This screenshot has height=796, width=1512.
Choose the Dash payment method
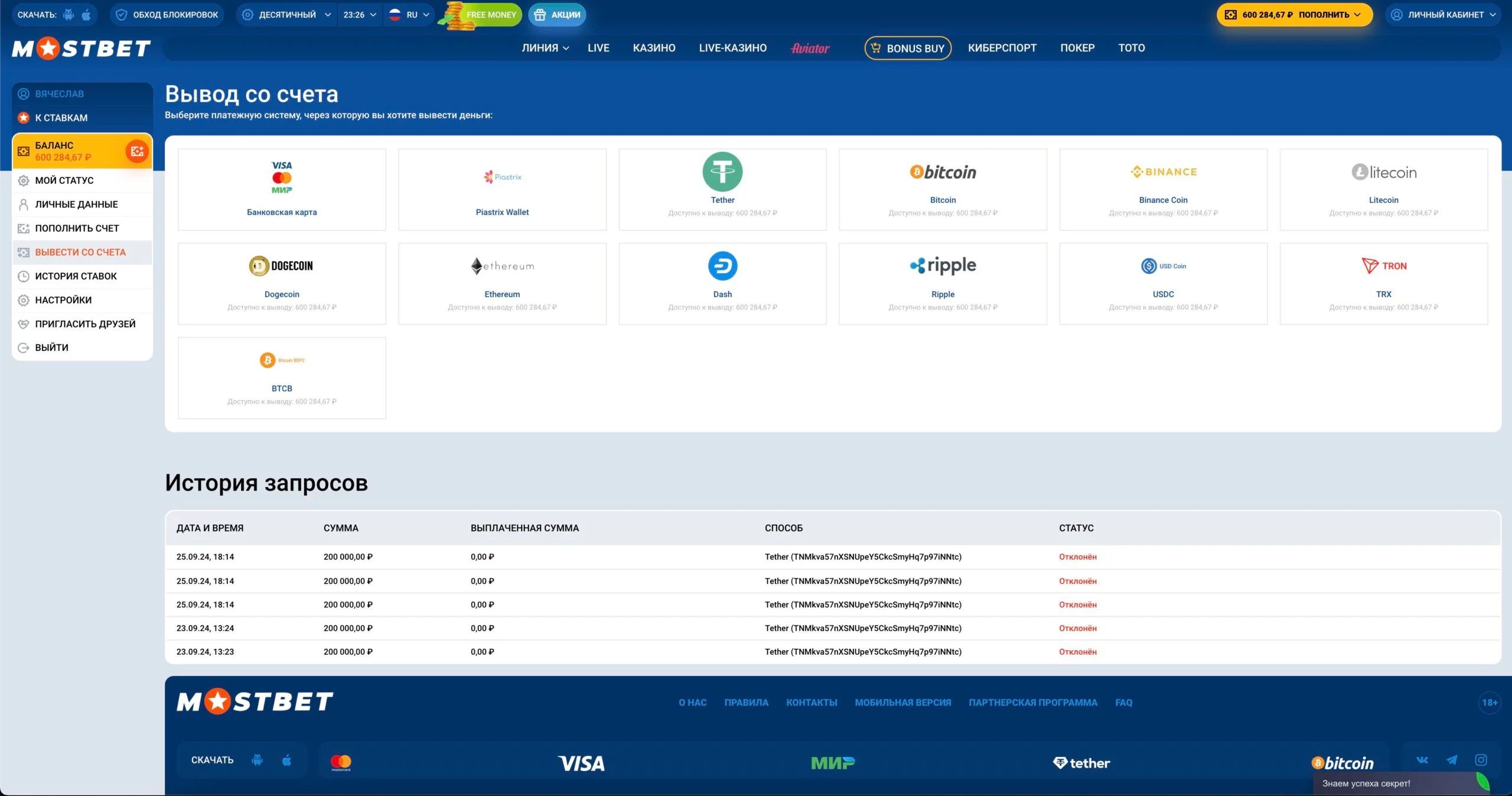(x=722, y=282)
